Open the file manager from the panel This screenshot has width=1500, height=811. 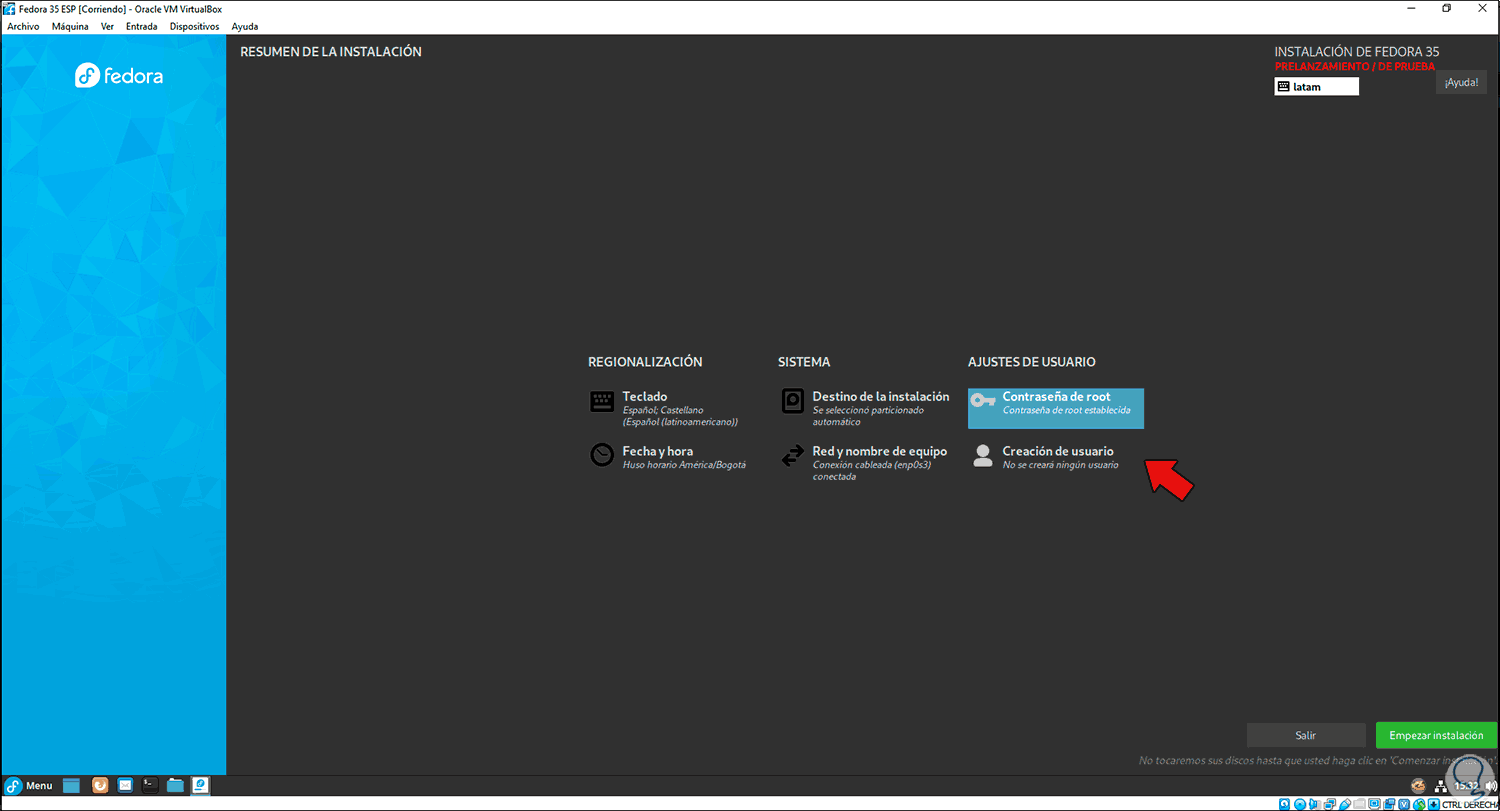(x=175, y=786)
